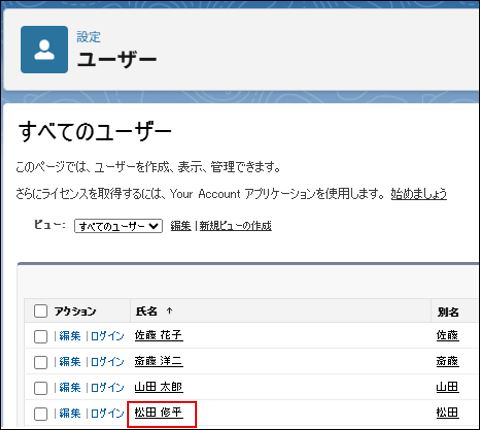Click the 別名 column header
This screenshot has height=430, width=480.
[448, 312]
